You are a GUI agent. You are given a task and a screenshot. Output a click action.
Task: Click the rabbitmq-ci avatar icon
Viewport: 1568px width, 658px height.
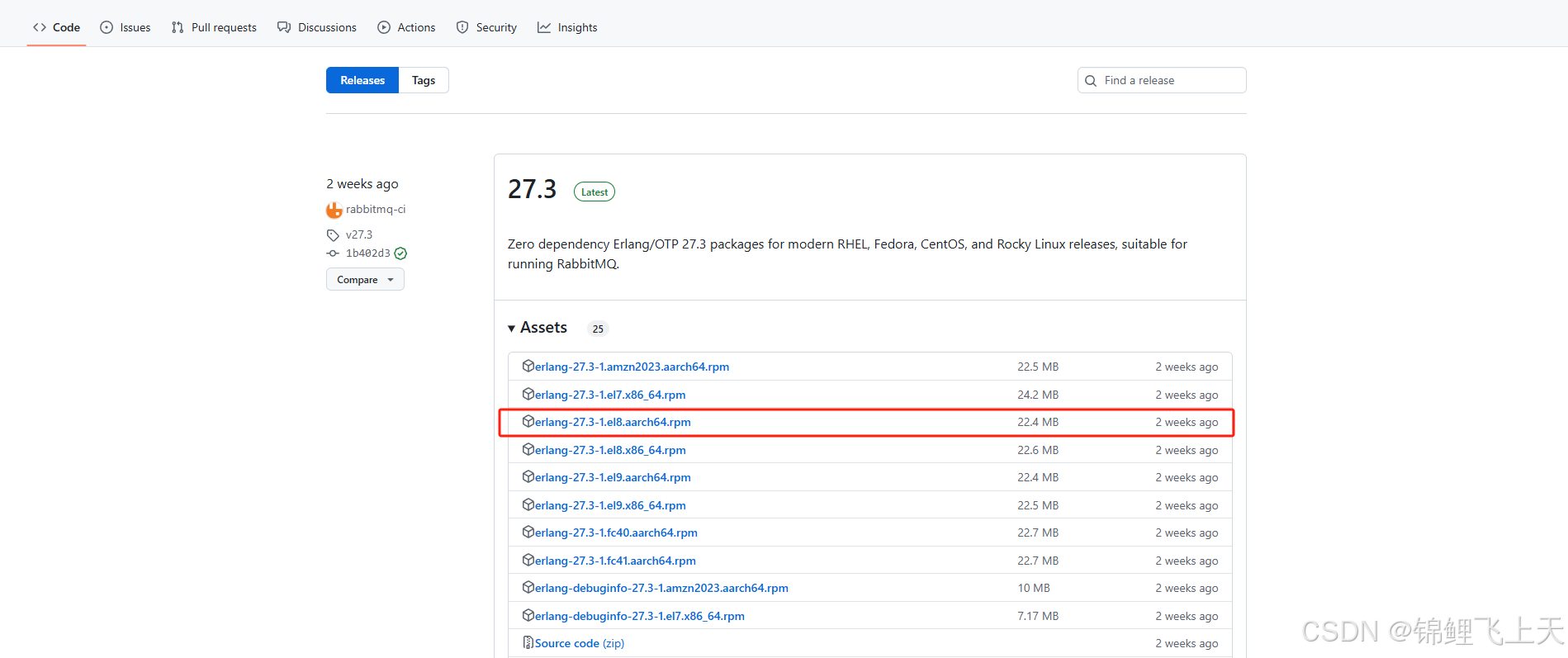pyautogui.click(x=334, y=210)
